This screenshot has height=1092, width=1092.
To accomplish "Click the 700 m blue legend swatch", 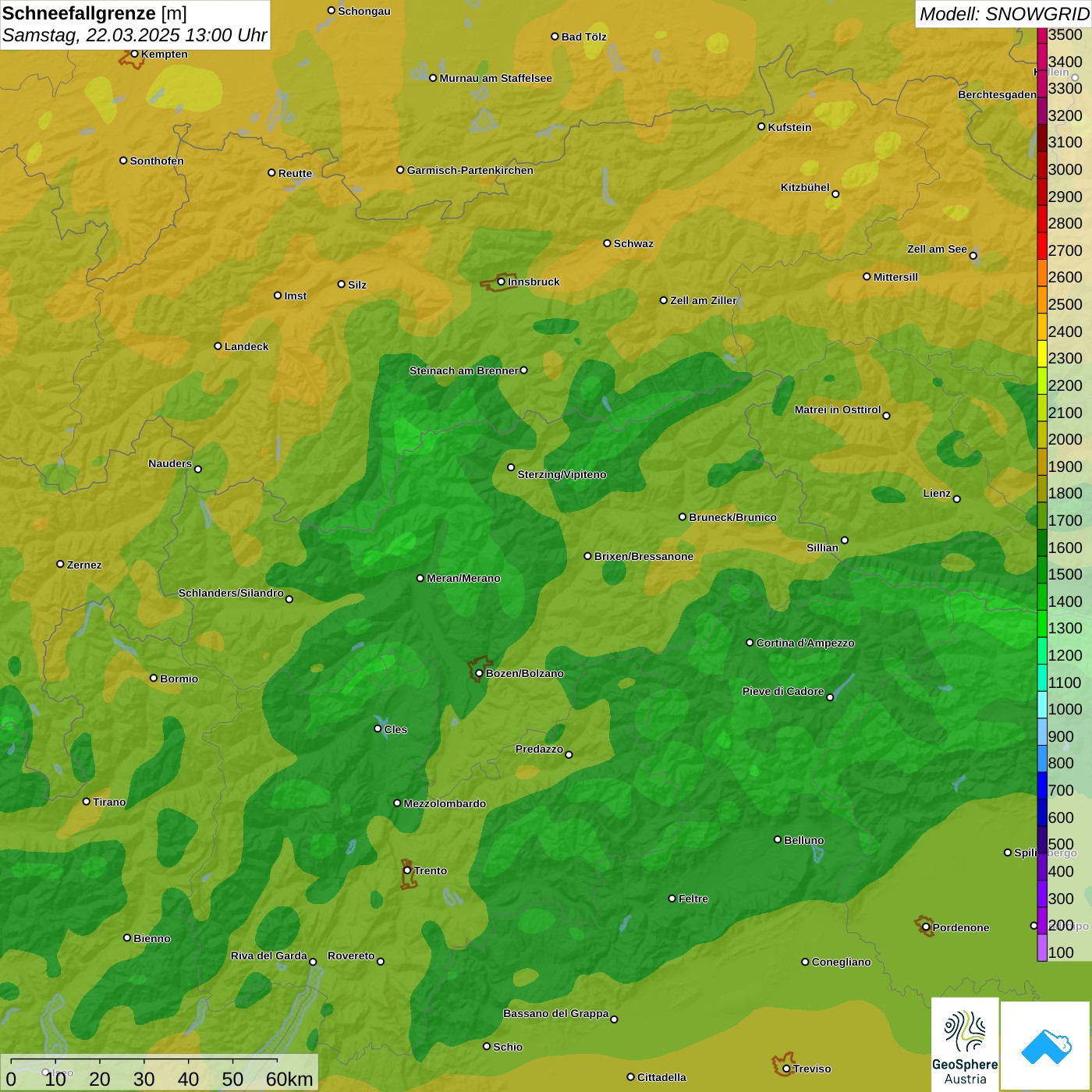I will [1042, 785].
